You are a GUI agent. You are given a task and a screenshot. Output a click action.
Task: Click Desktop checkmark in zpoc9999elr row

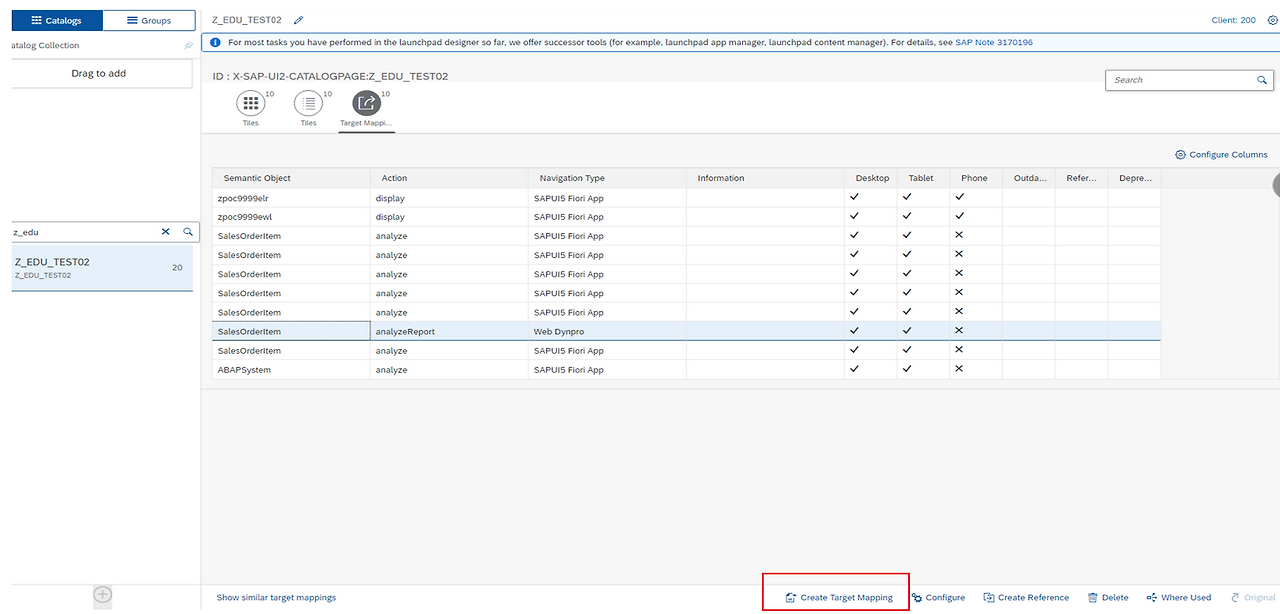pos(854,197)
